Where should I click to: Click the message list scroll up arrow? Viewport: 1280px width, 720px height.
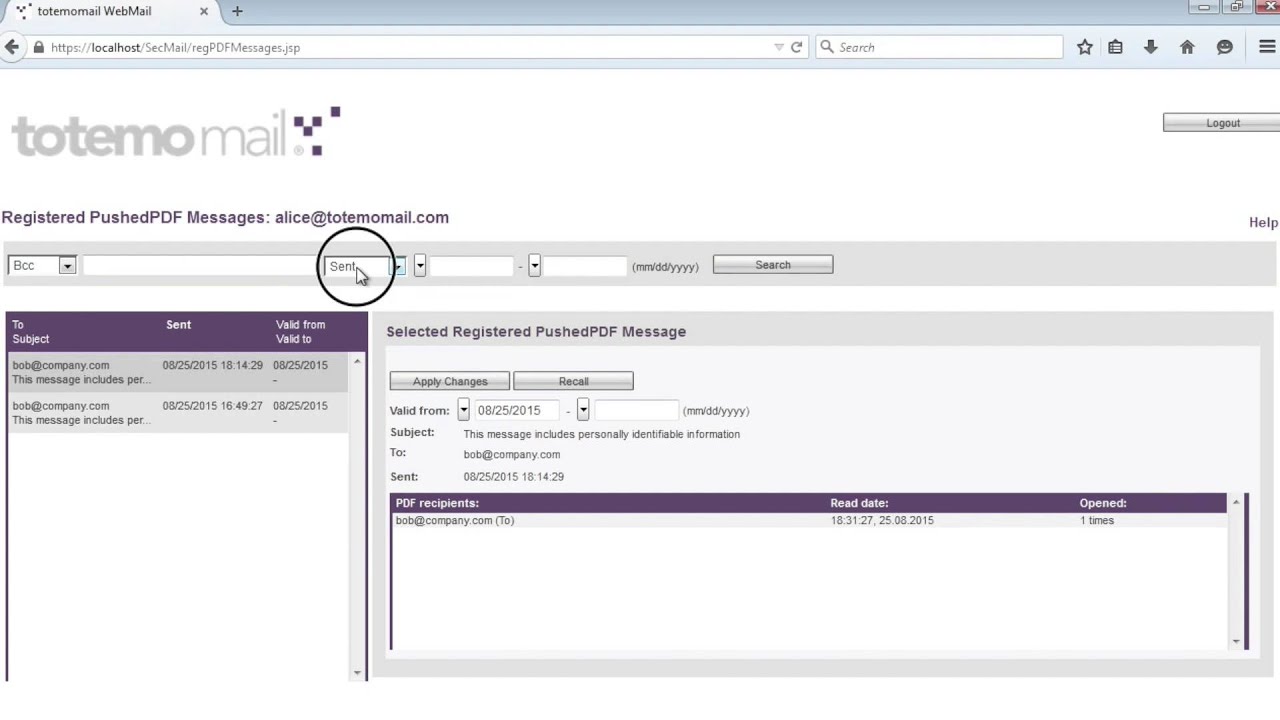(x=357, y=360)
